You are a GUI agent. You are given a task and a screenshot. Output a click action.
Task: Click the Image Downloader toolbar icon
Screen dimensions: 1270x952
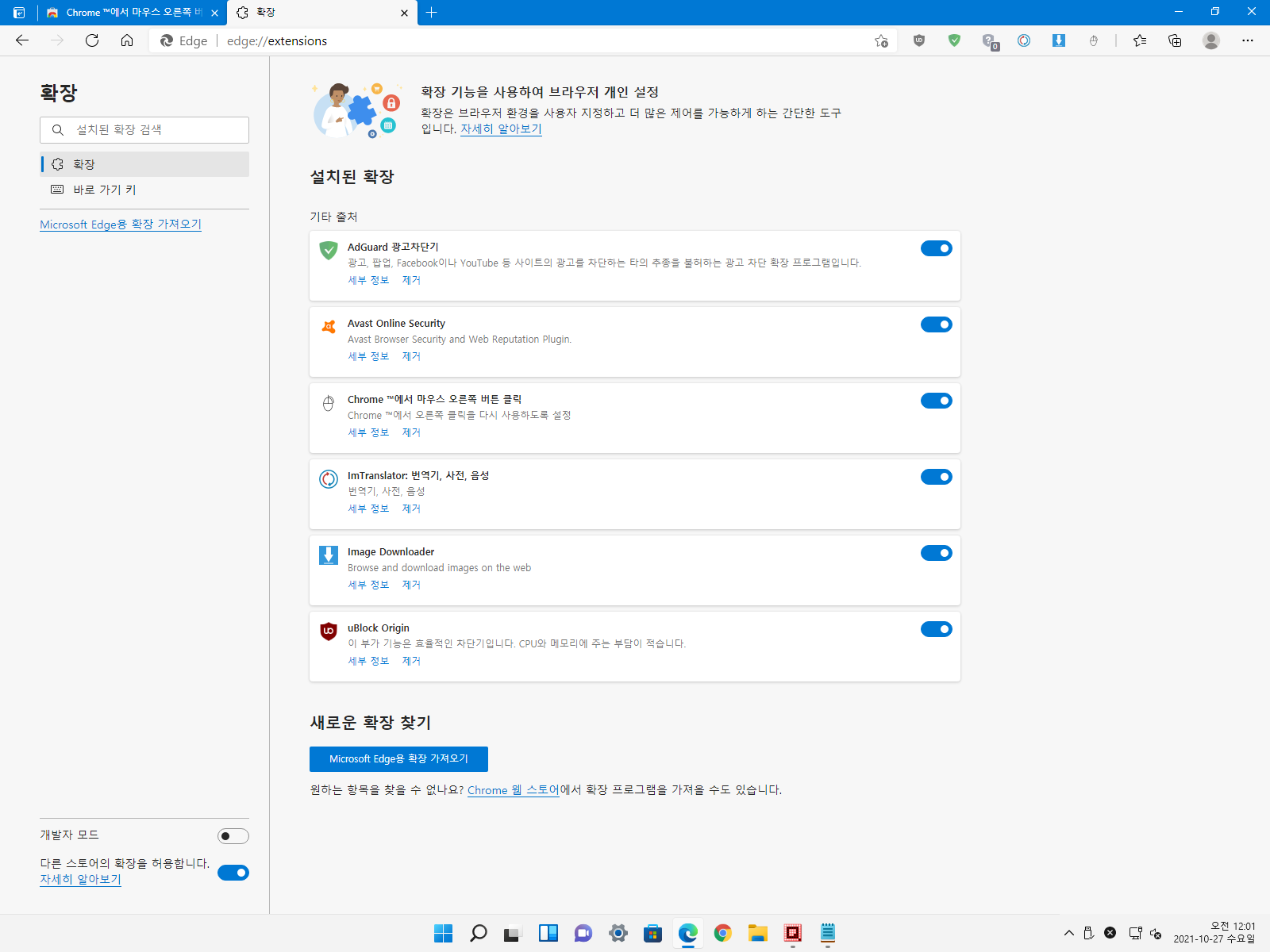[1059, 40]
